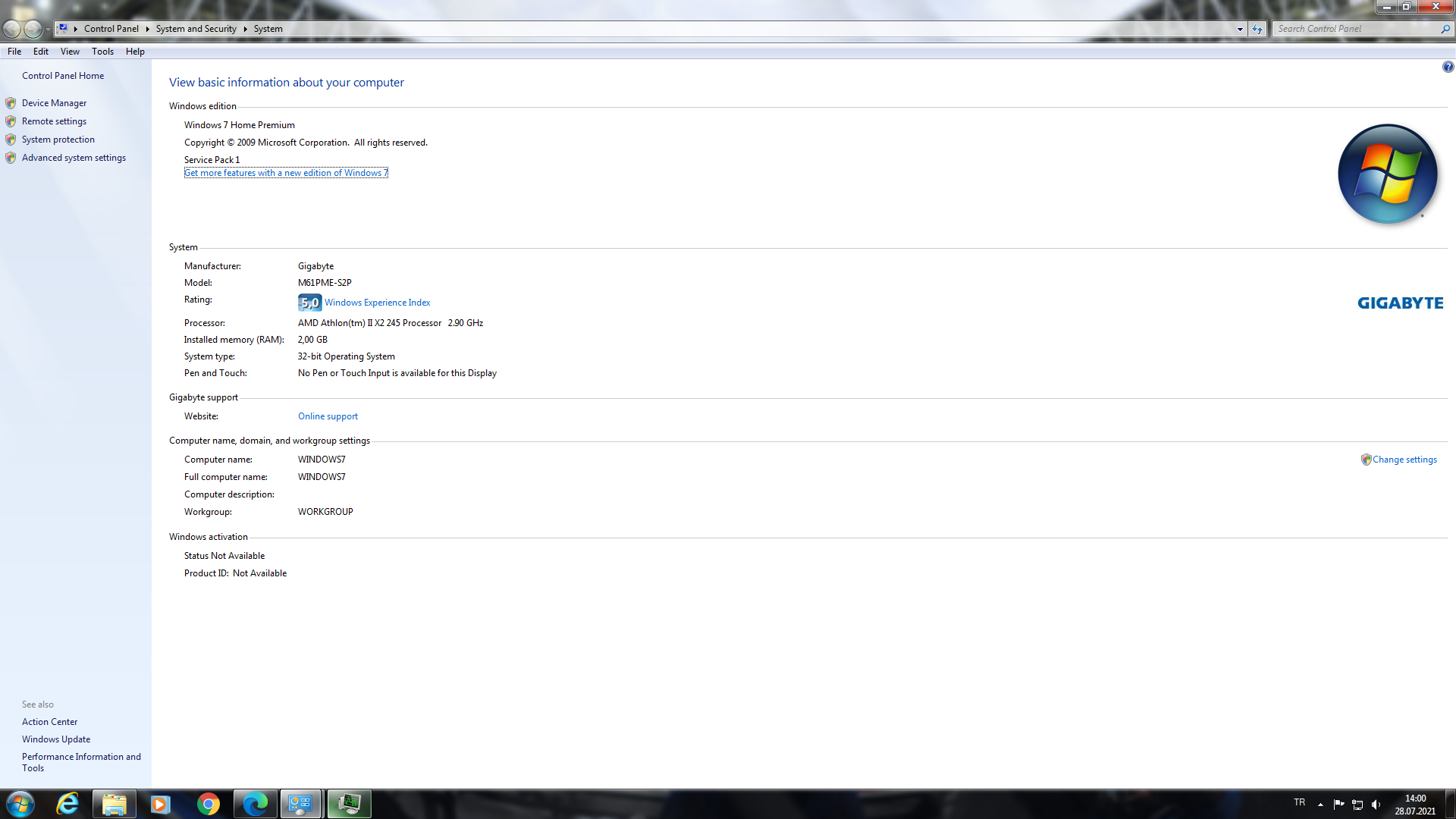Open Windows Explorer folder icon in taskbar
Image resolution: width=1456 pixels, height=819 pixels.
[115, 804]
